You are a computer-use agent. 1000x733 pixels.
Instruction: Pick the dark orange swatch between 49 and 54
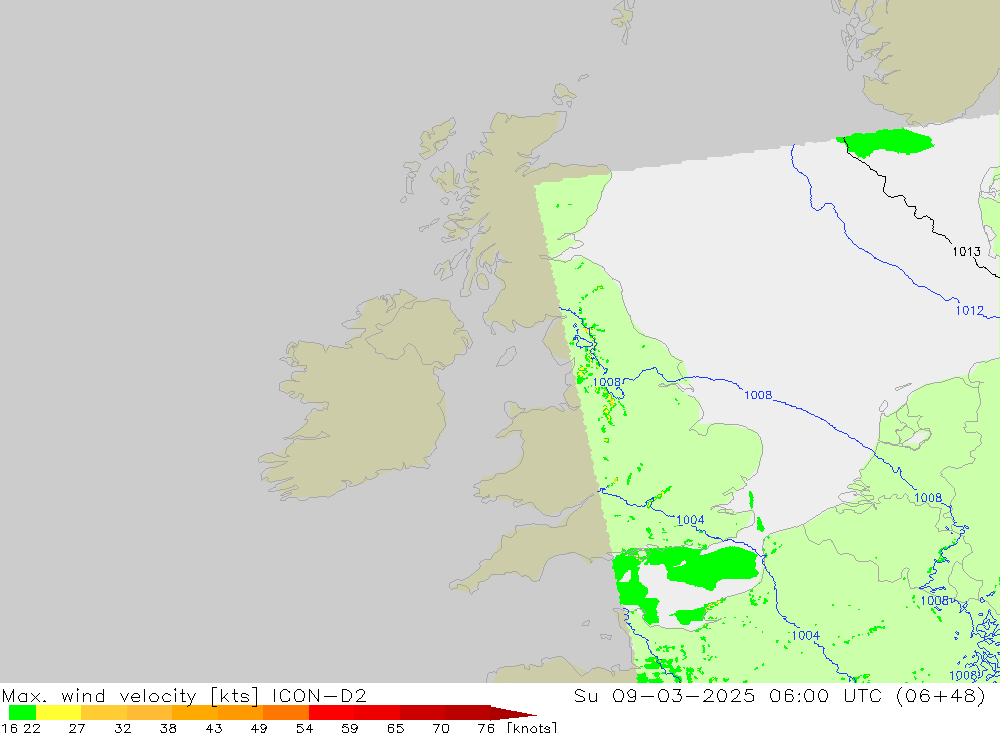click(x=286, y=713)
